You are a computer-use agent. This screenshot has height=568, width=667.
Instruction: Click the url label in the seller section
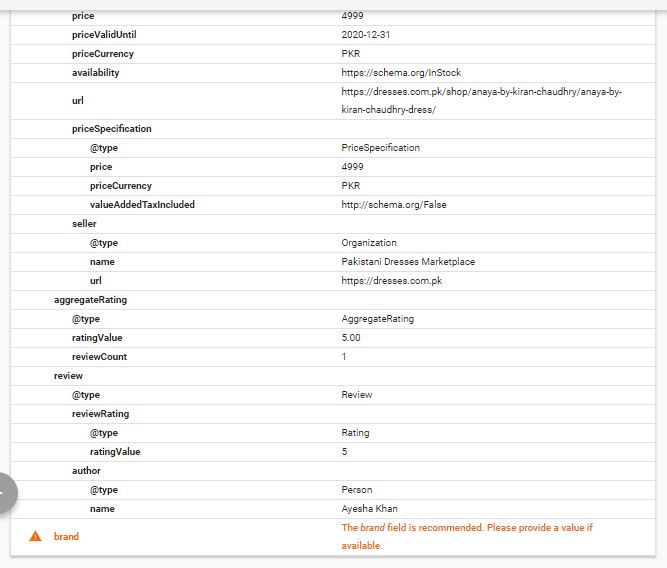(96, 281)
